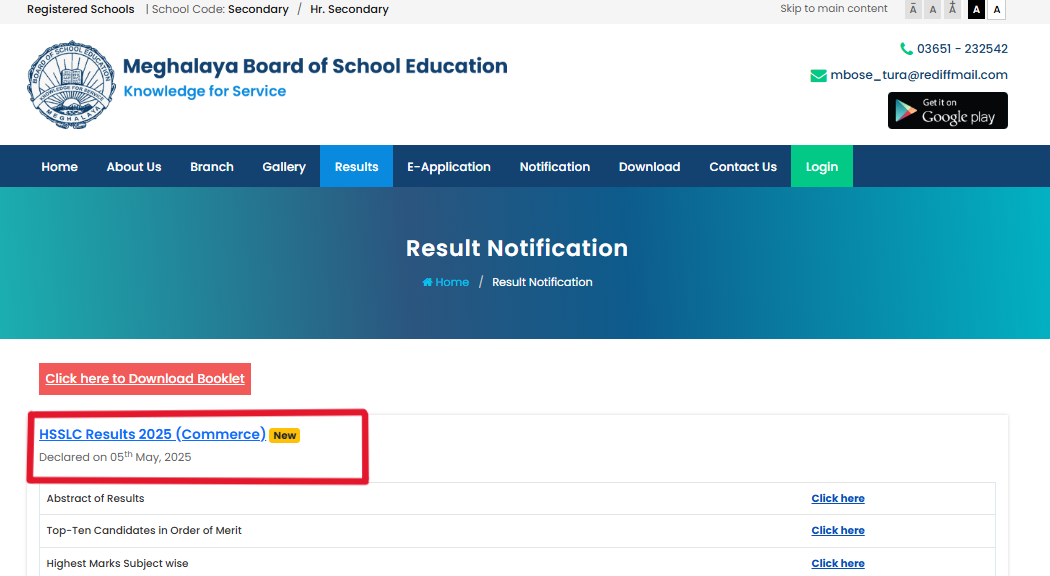Screen dimensions: 1050x576
Task: Toggle light contrast mode with white A
Action: (x=996, y=9)
